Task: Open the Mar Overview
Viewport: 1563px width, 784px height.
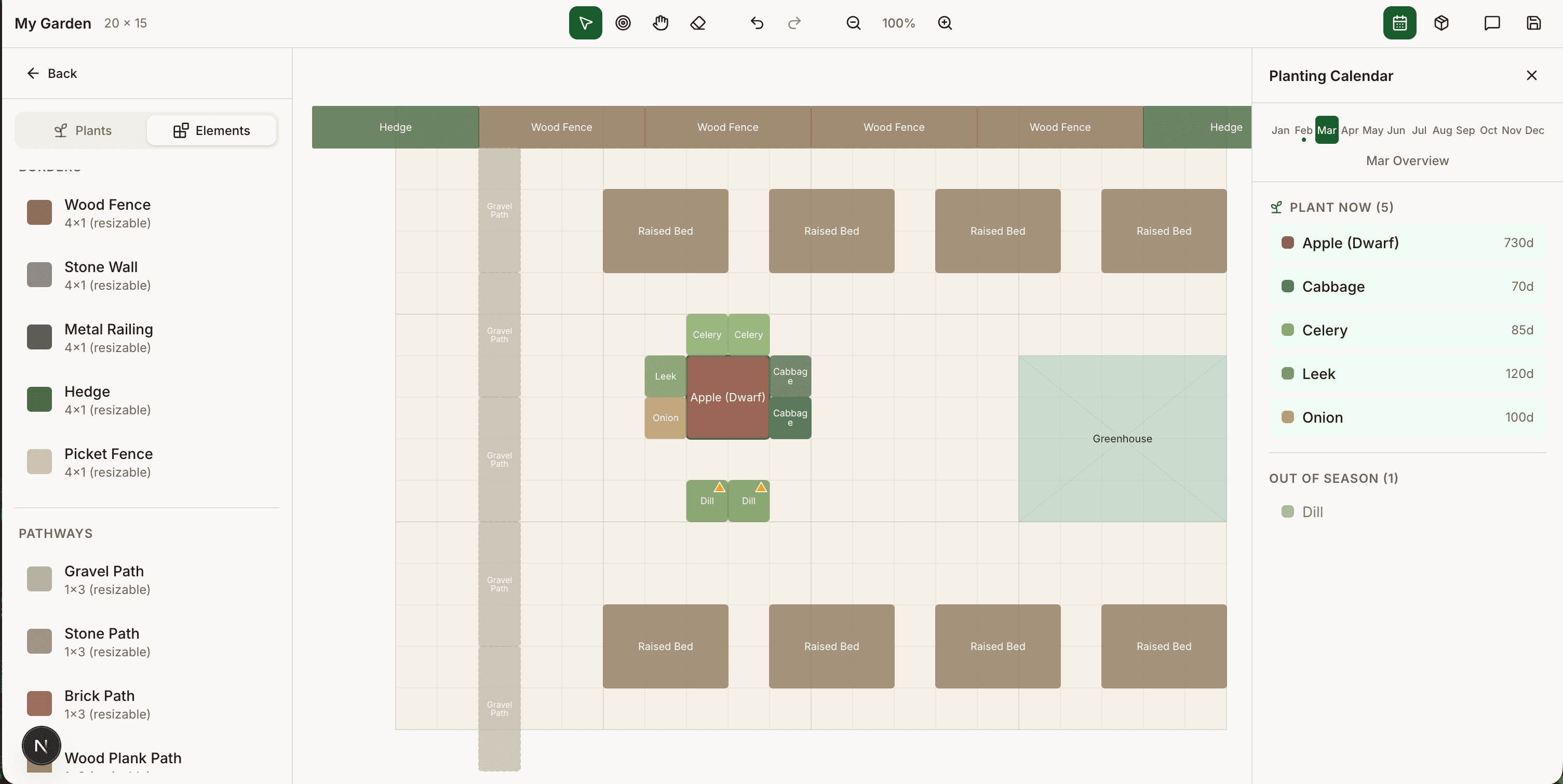Action: 1407,160
